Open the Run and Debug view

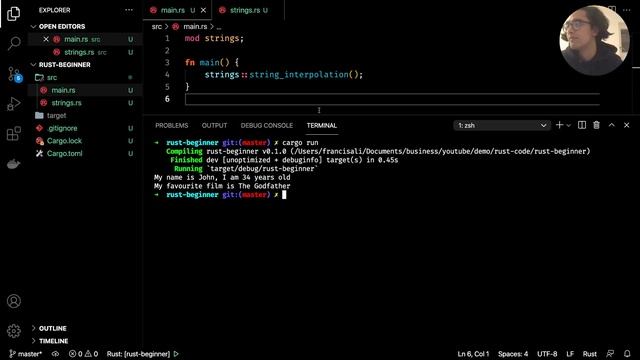point(13,104)
